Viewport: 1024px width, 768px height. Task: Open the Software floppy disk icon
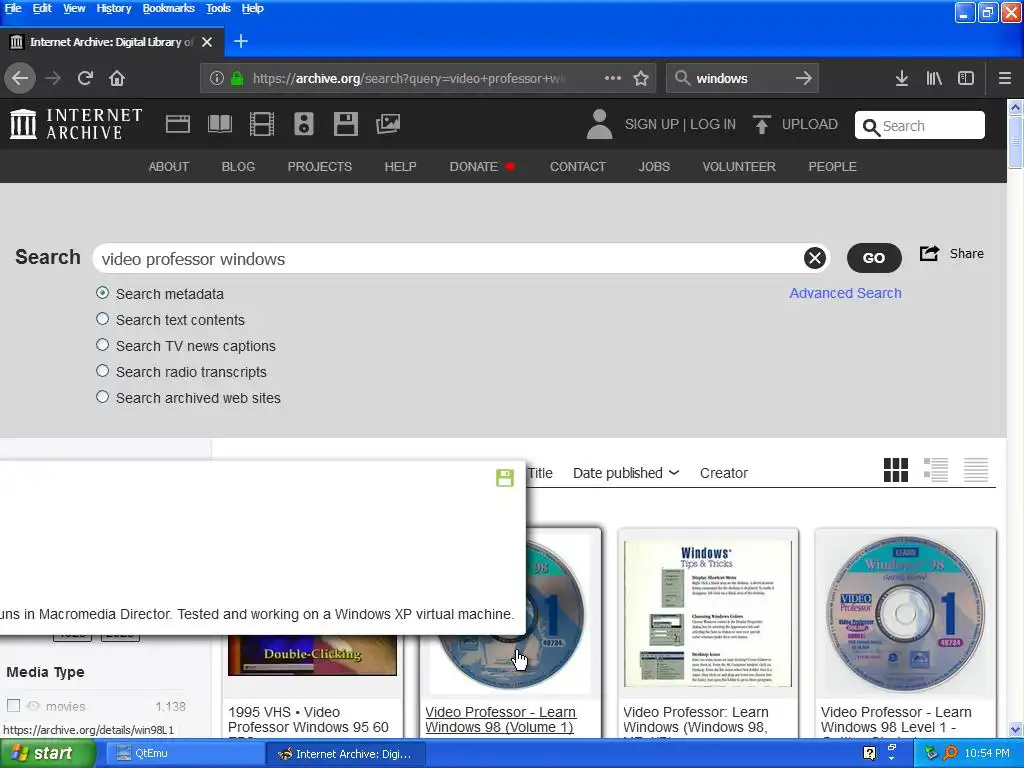[x=345, y=124]
